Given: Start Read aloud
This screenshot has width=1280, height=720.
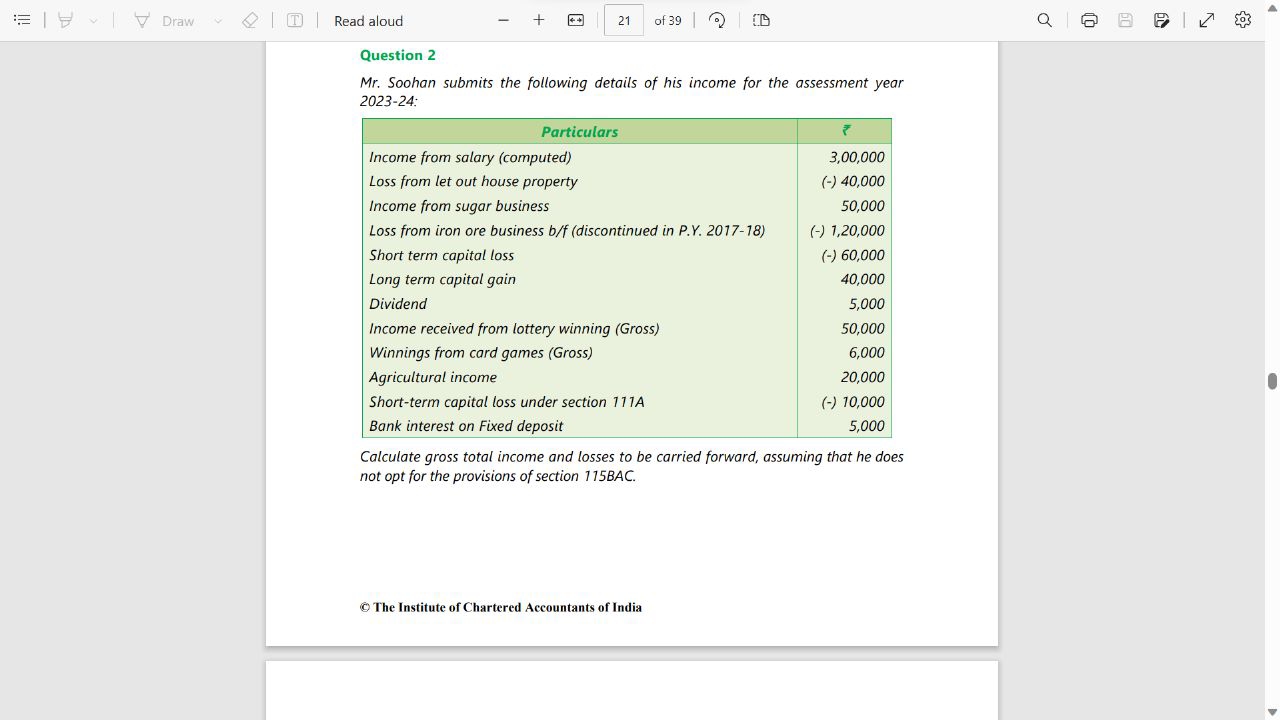Looking at the screenshot, I should (x=368, y=20).
